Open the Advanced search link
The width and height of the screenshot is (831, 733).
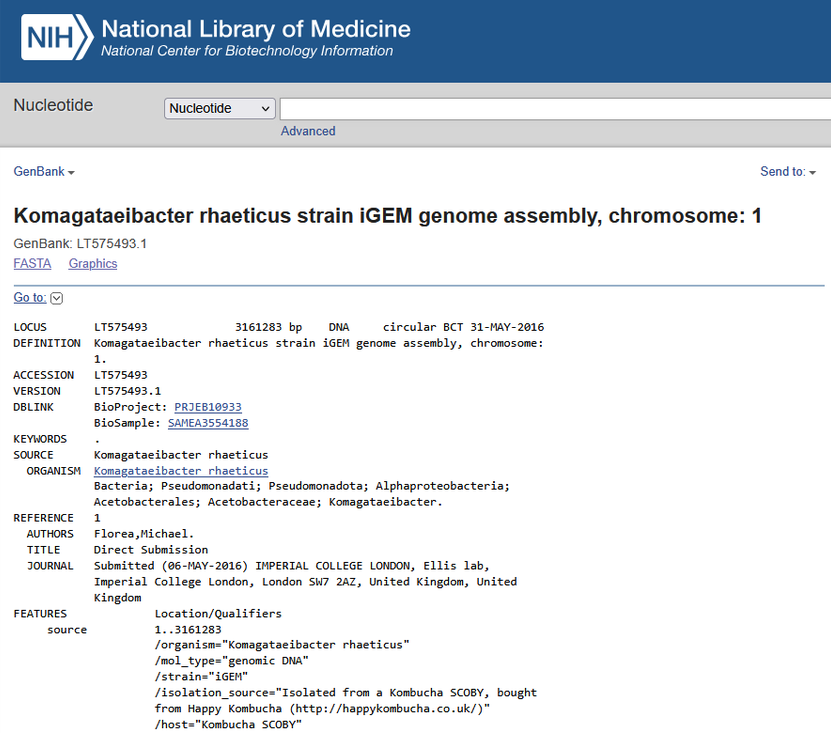pyautogui.click(x=308, y=131)
